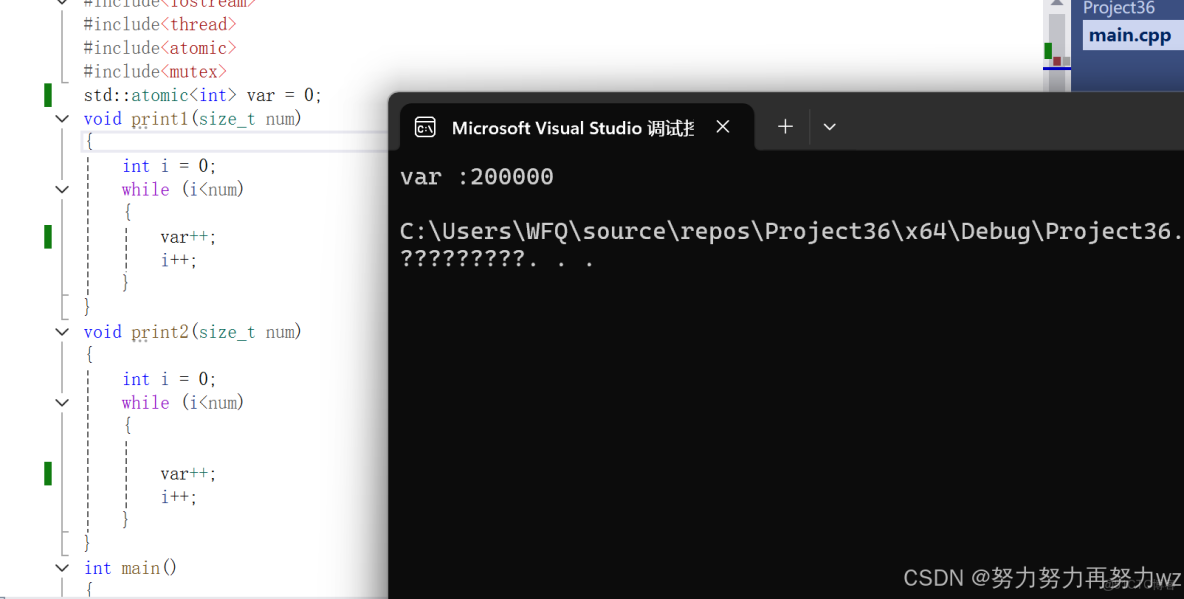Click the var :200000 output line
Viewport: 1184px width, 599px height.
[x=477, y=176]
